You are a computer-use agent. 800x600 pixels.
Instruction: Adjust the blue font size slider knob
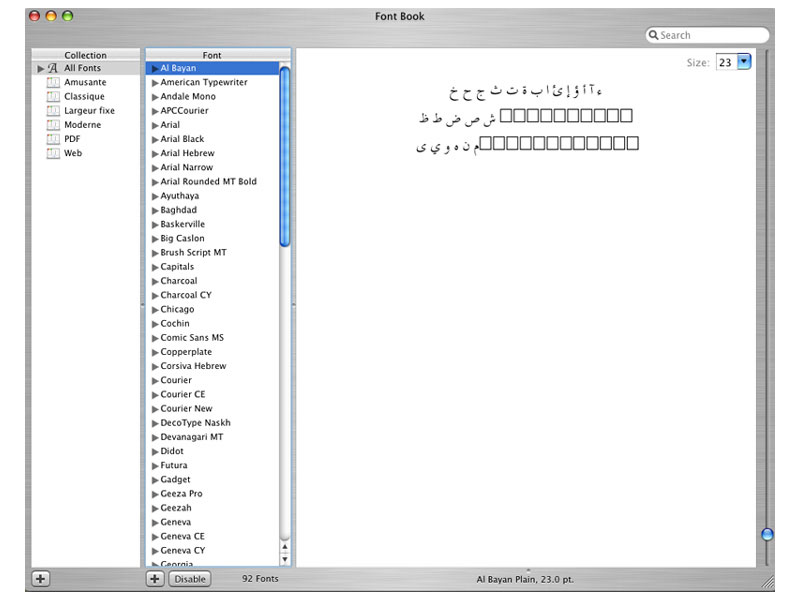pyautogui.click(x=767, y=534)
